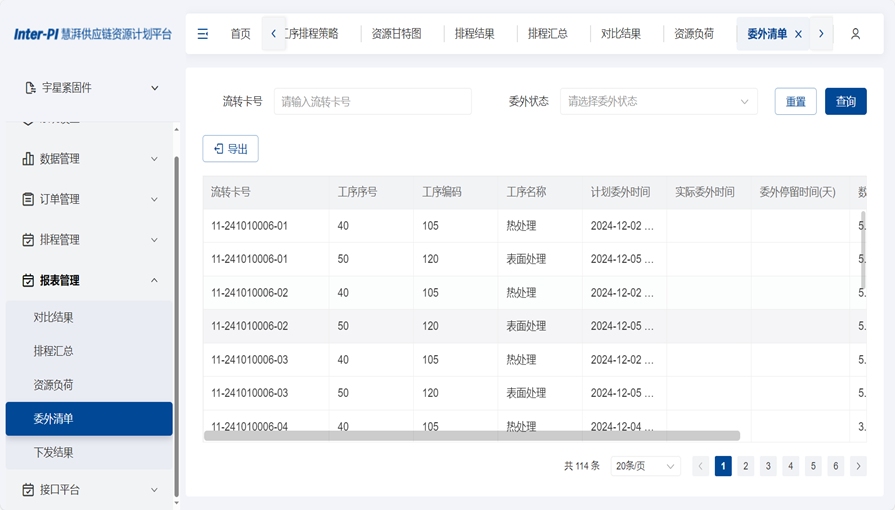895x510 pixels.
Task: Click the 订单管理 sidebar icon
Action: (28, 200)
